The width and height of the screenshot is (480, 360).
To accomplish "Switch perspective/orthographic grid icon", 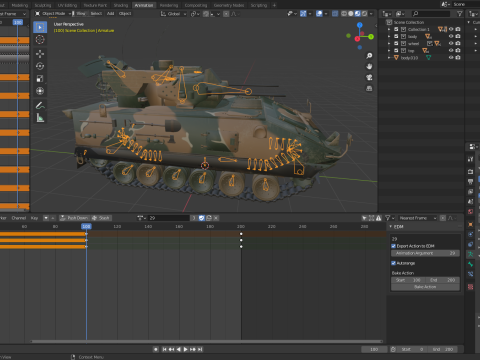I will click(x=369, y=88).
